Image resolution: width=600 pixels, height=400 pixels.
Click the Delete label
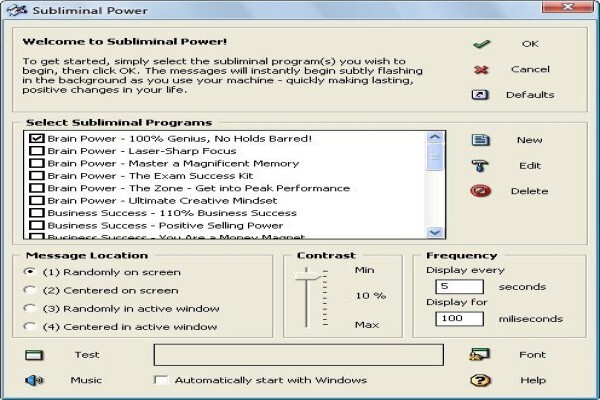530,191
